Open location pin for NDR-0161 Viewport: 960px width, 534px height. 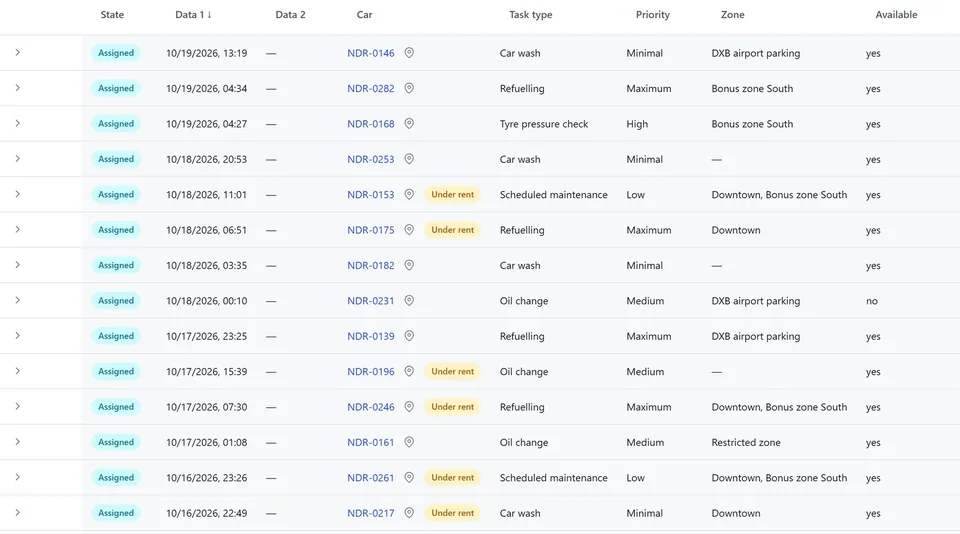point(409,442)
